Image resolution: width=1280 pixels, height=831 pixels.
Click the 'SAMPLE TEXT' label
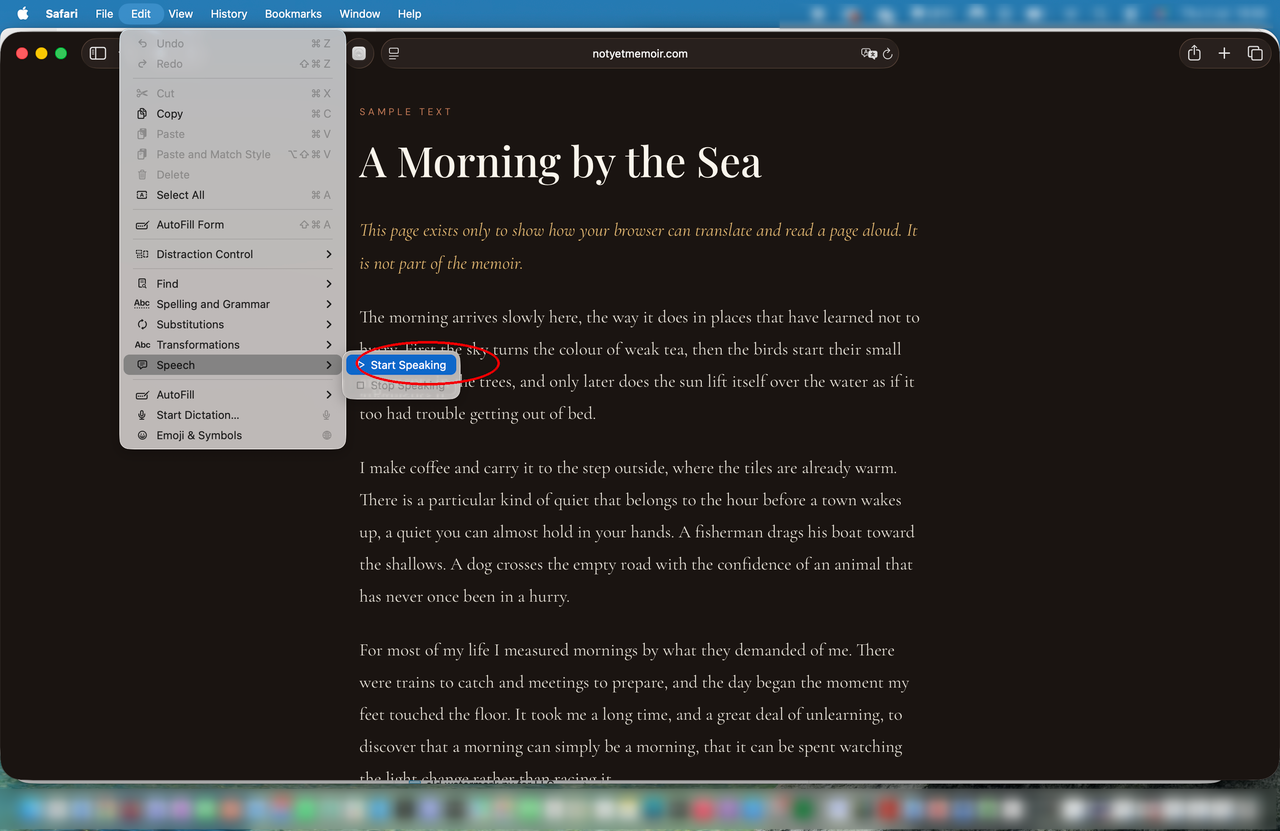click(406, 112)
